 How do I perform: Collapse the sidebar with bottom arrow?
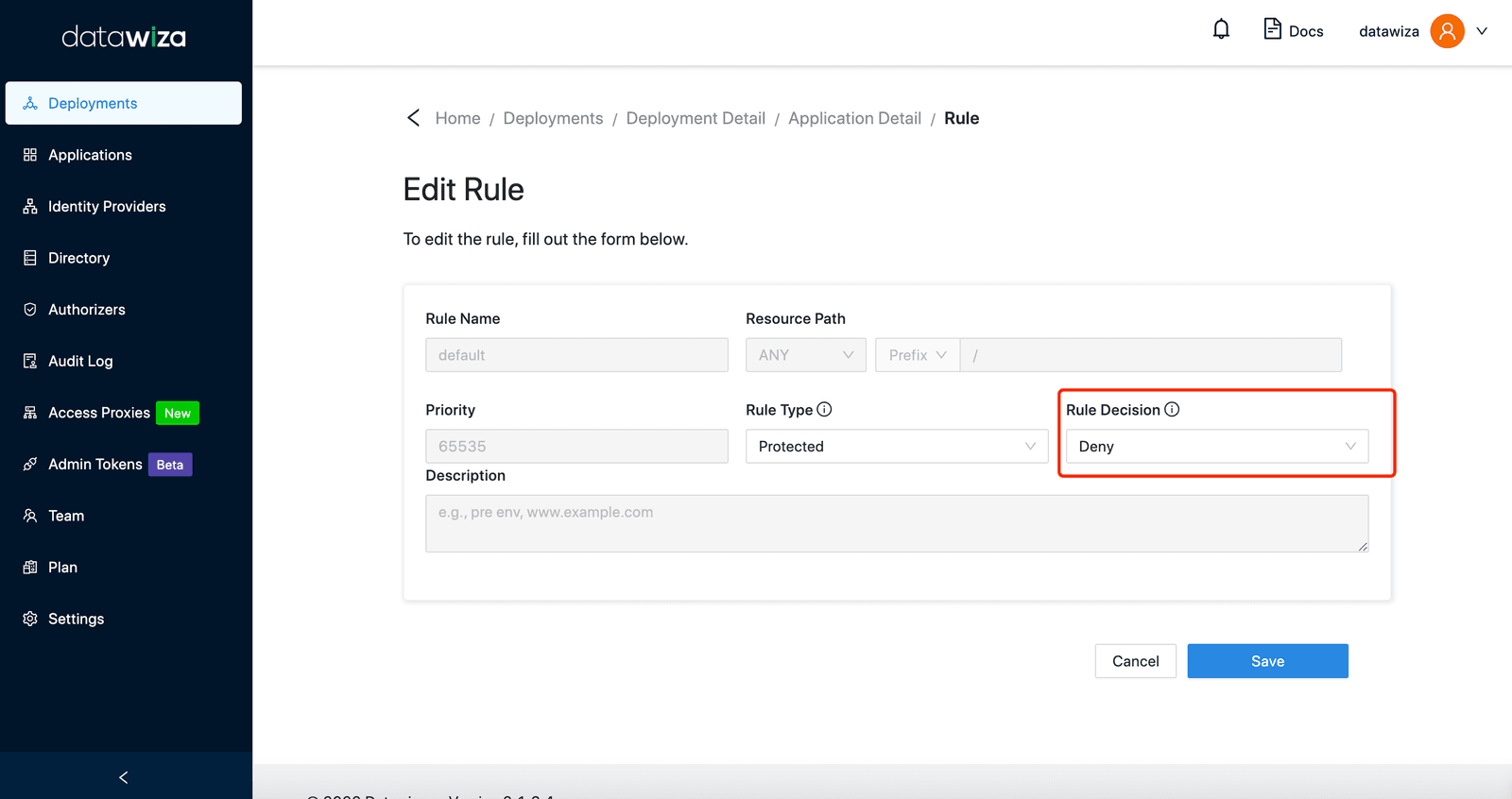pyautogui.click(x=124, y=777)
